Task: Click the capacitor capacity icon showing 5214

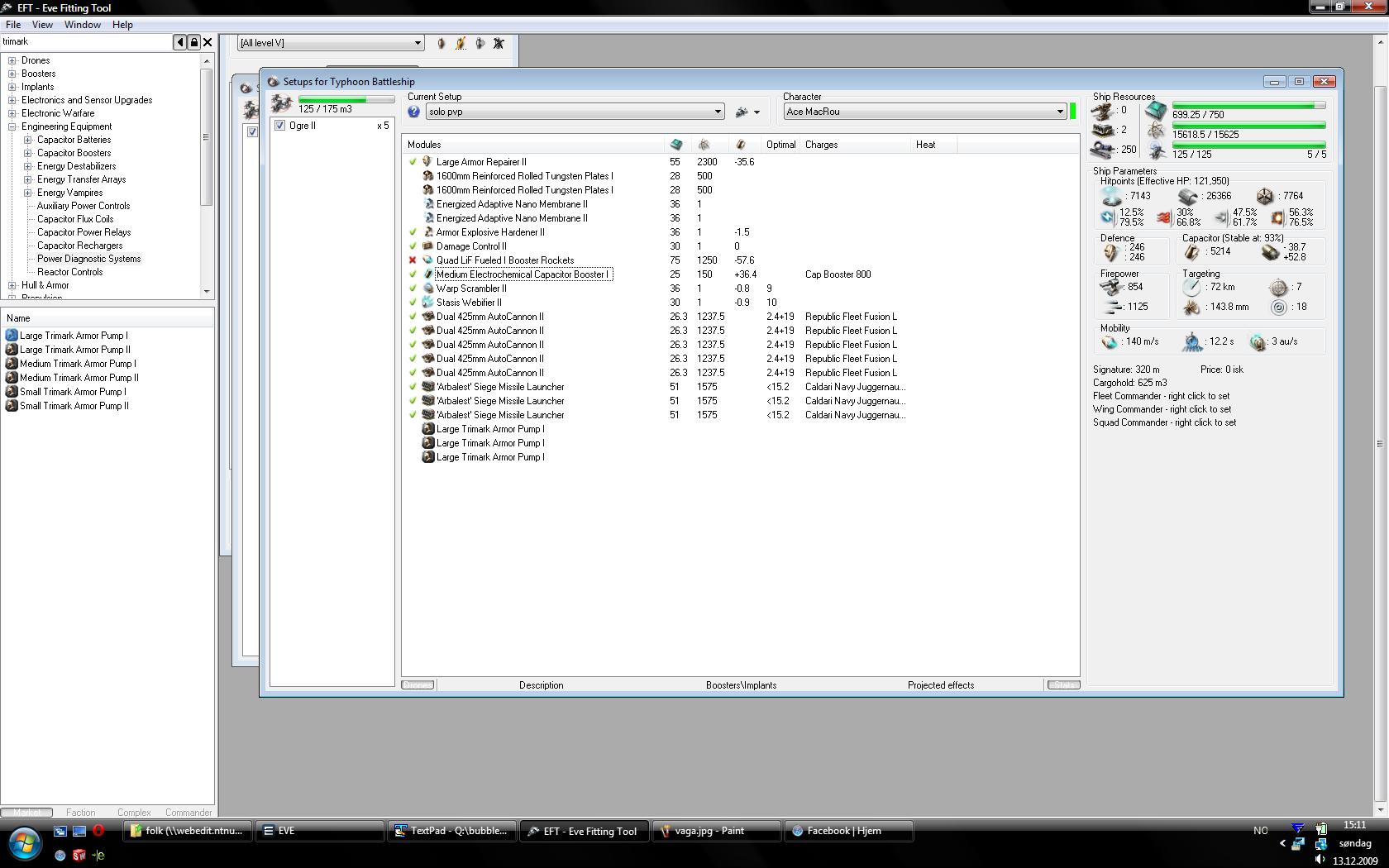Action: (x=1191, y=251)
